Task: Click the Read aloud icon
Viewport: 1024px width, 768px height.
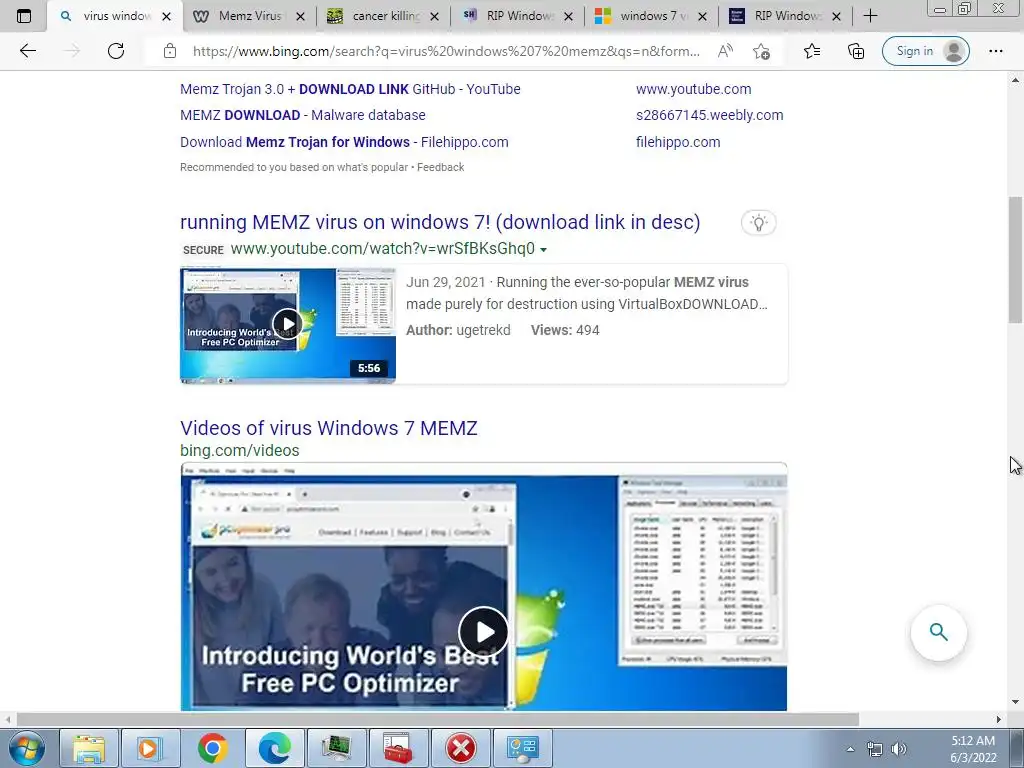Action: [725, 51]
